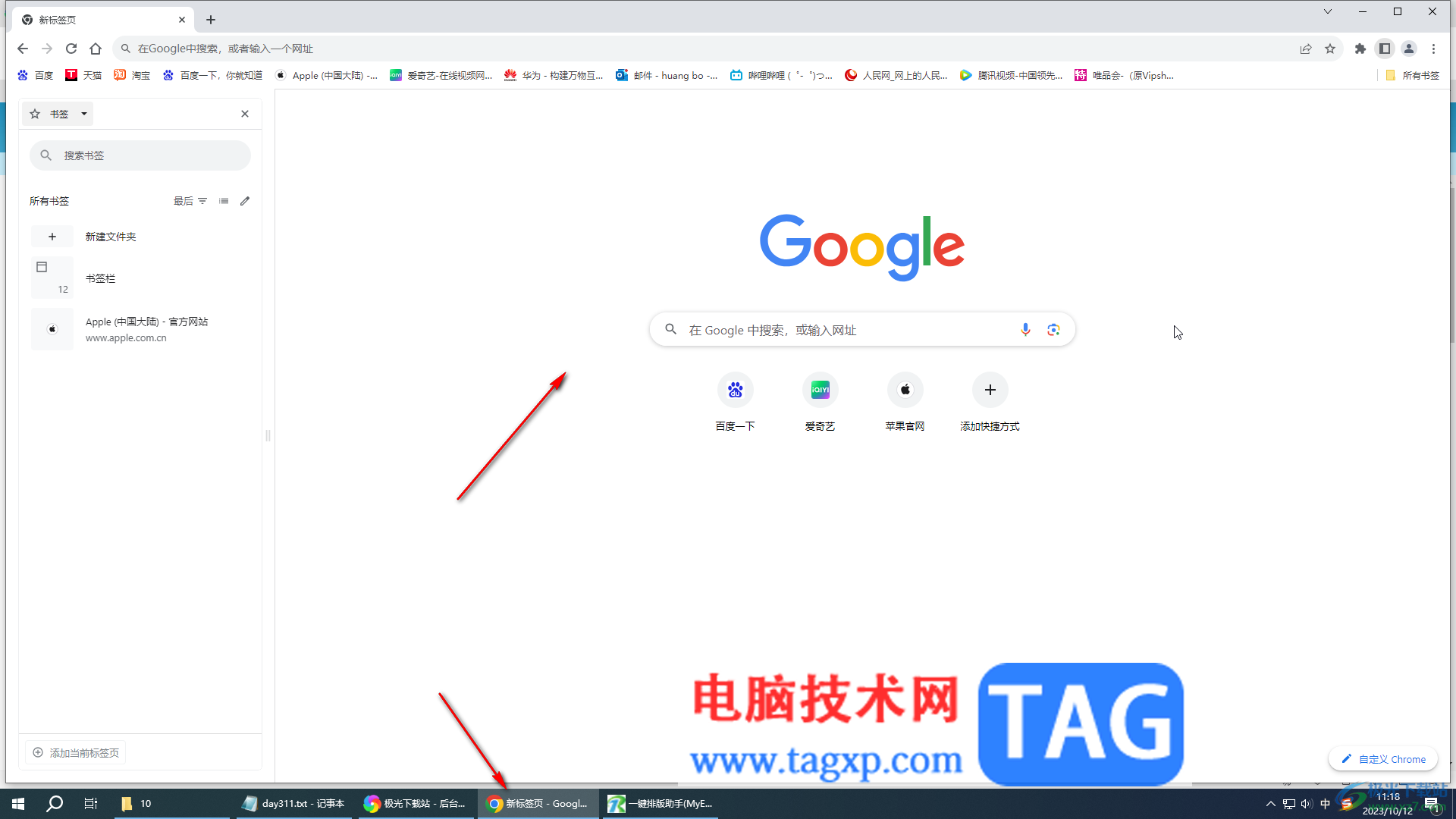This screenshot has height=819, width=1456.
Task: Switch to day311.txt 记事本 window
Action: [293, 804]
